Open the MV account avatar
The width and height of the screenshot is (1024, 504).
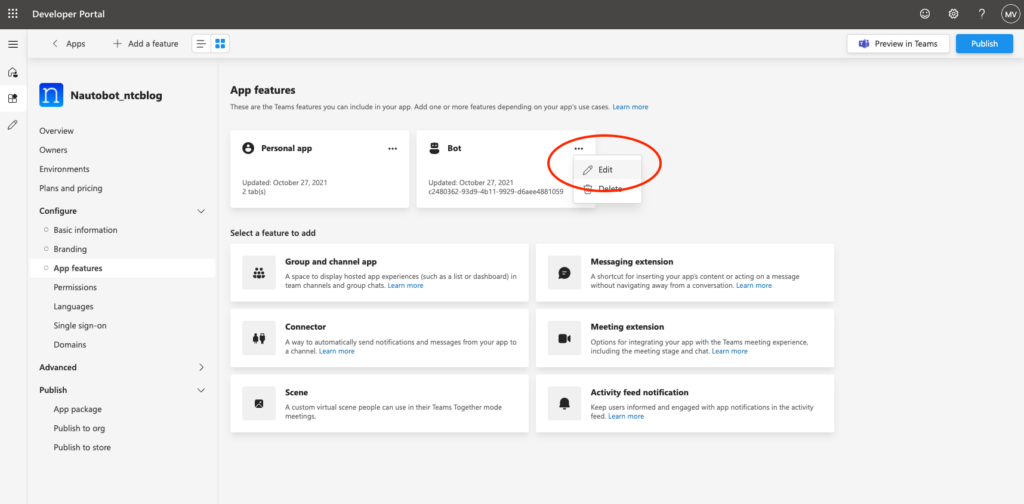point(1010,14)
